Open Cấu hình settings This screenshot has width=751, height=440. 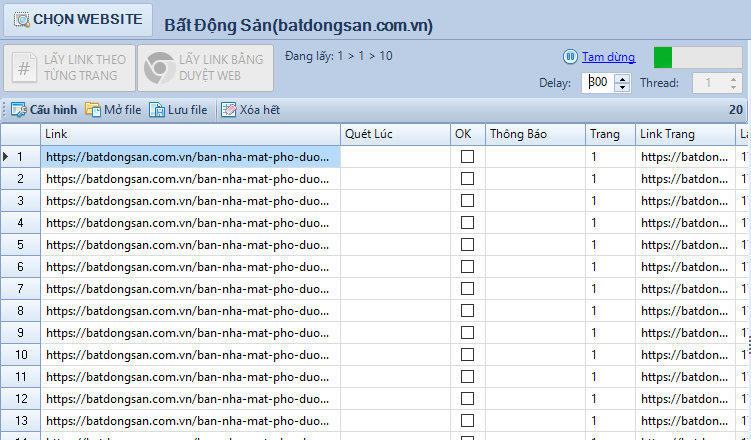coord(44,110)
